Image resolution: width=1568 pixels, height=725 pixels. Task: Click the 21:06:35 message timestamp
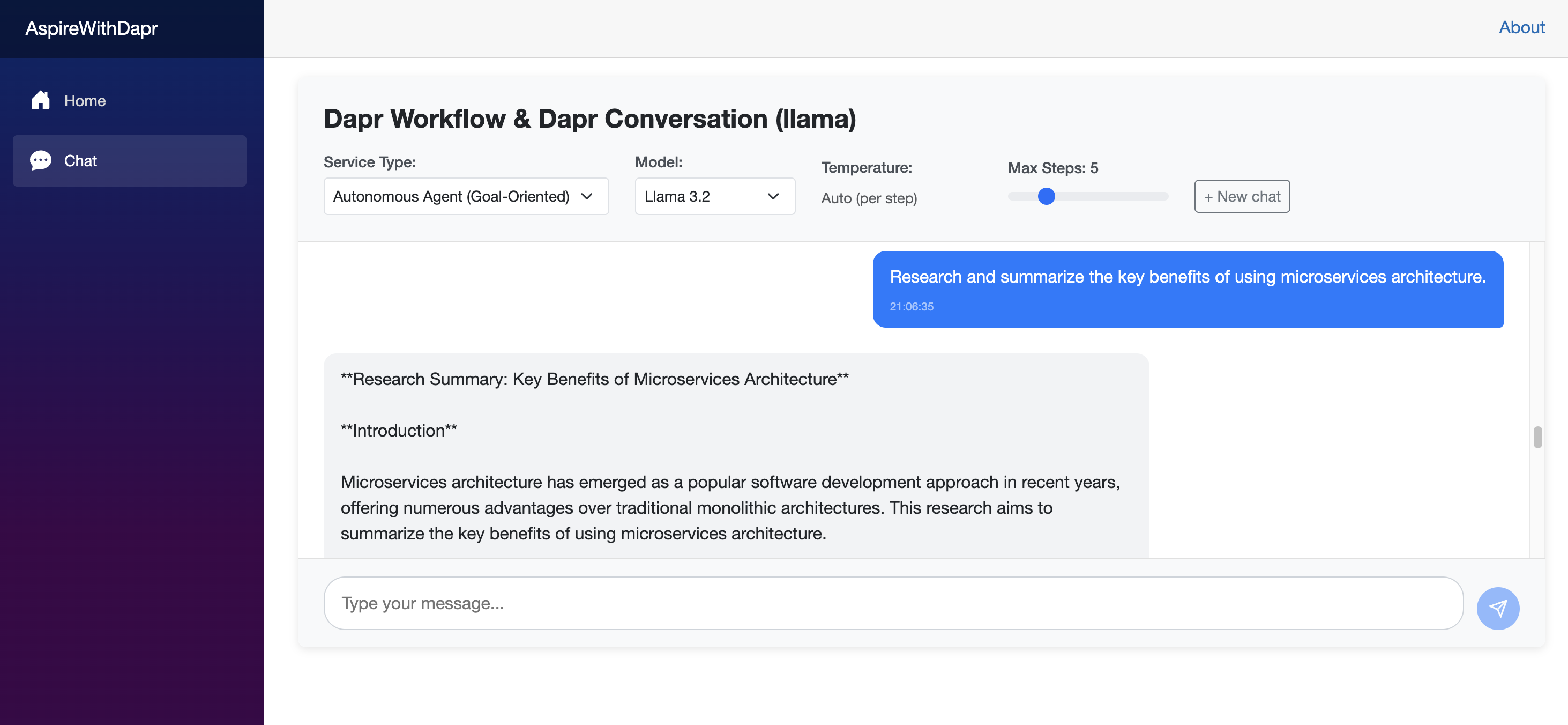(910, 306)
